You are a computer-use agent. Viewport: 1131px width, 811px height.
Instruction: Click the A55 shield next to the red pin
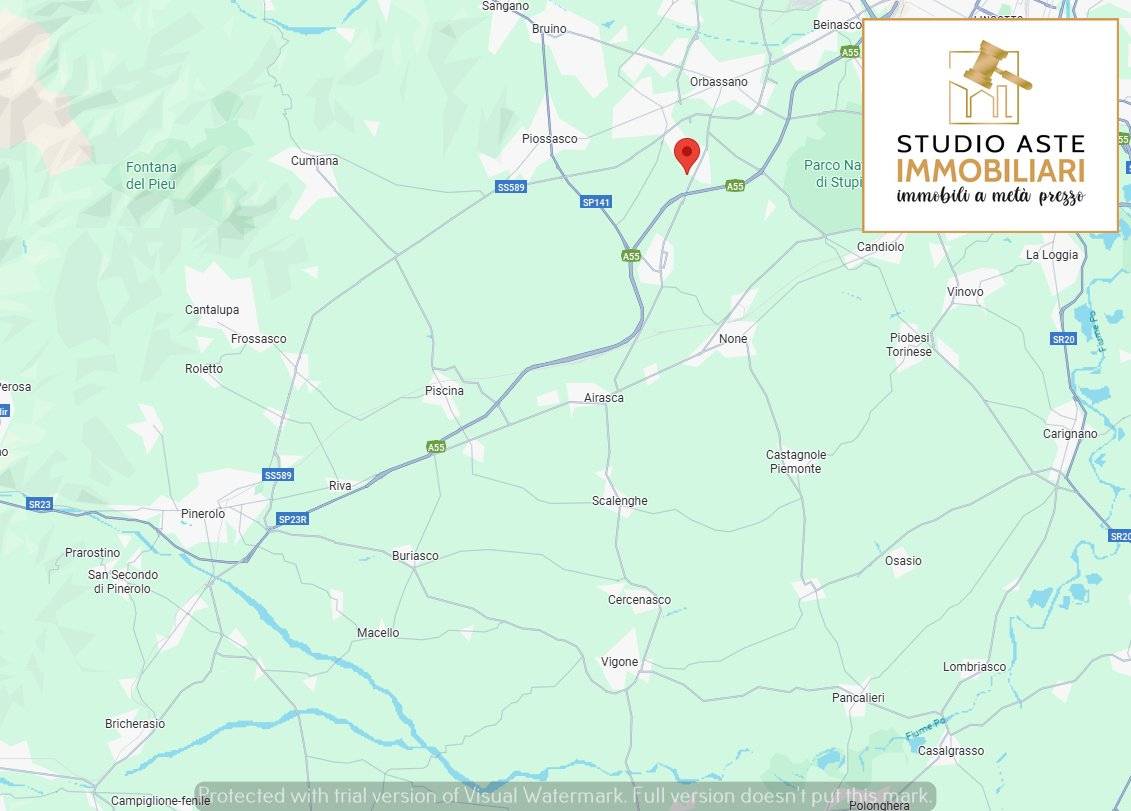click(735, 185)
